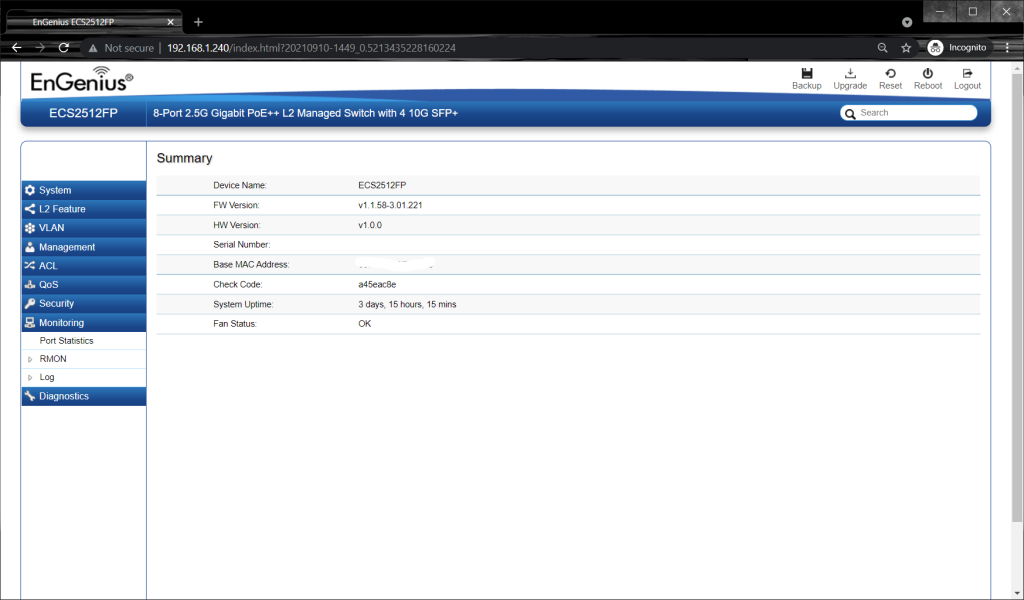Click the Monitoring computer icon
1024x600 pixels.
coord(30,323)
